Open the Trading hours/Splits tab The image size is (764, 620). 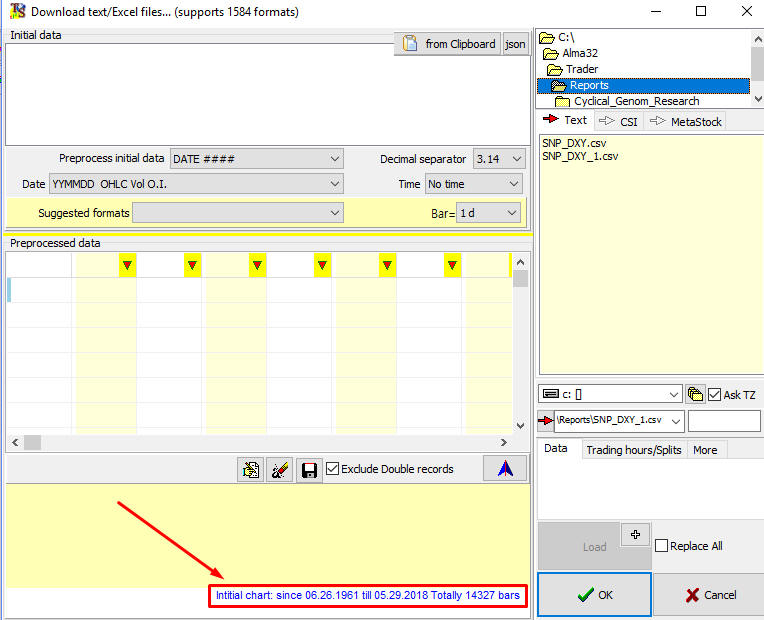pyautogui.click(x=633, y=450)
